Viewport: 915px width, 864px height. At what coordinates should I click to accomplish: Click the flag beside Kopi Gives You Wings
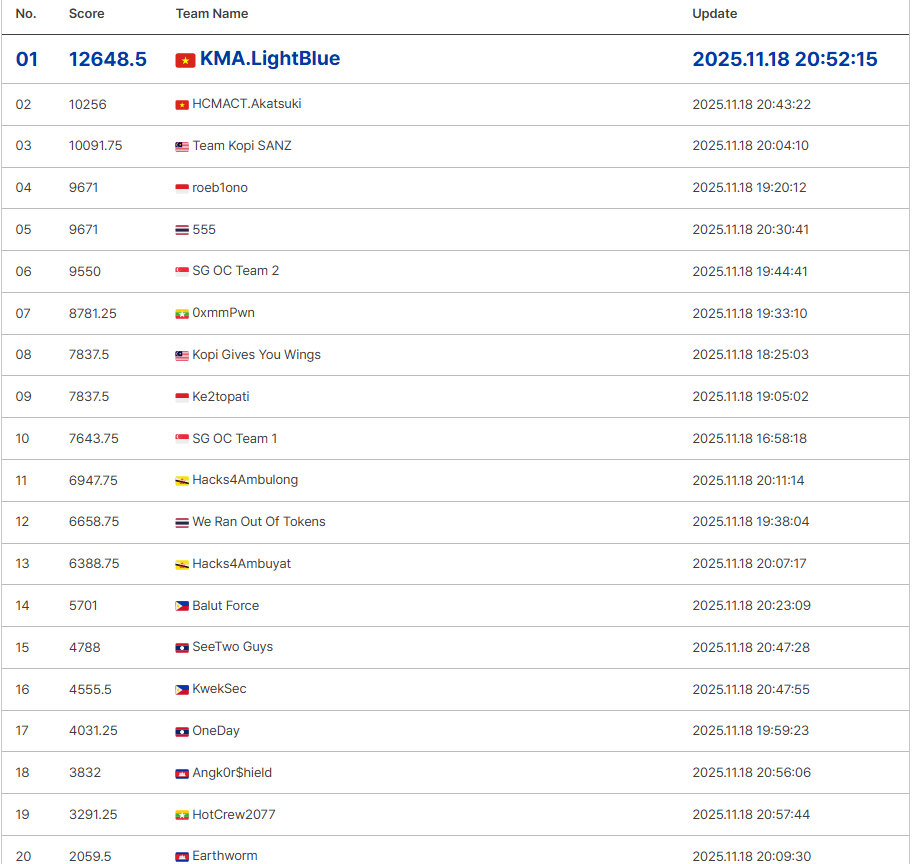182,355
